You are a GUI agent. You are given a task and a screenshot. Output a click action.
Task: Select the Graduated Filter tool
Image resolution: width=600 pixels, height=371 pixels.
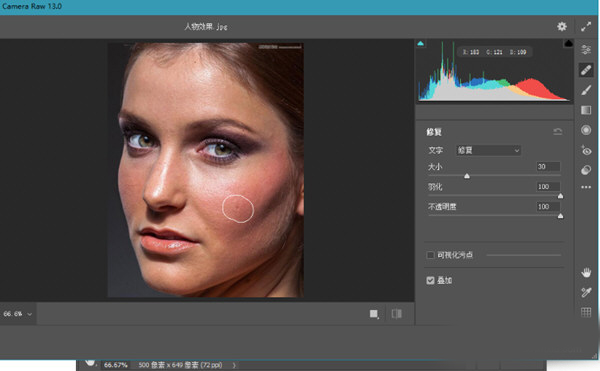point(586,110)
